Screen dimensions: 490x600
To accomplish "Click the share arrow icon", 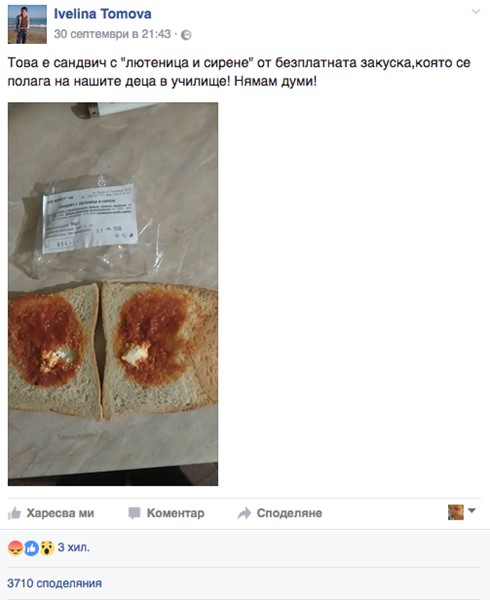I will coord(244,513).
